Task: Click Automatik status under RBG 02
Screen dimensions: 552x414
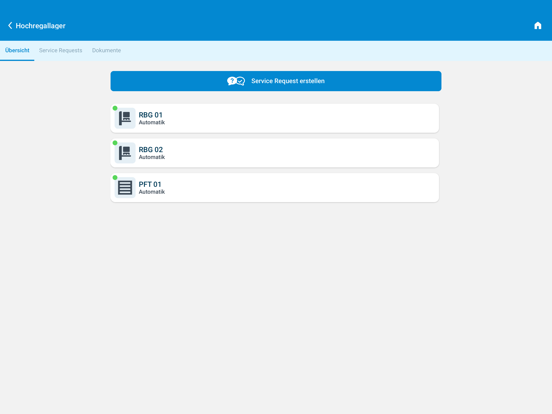Action: pos(152,157)
